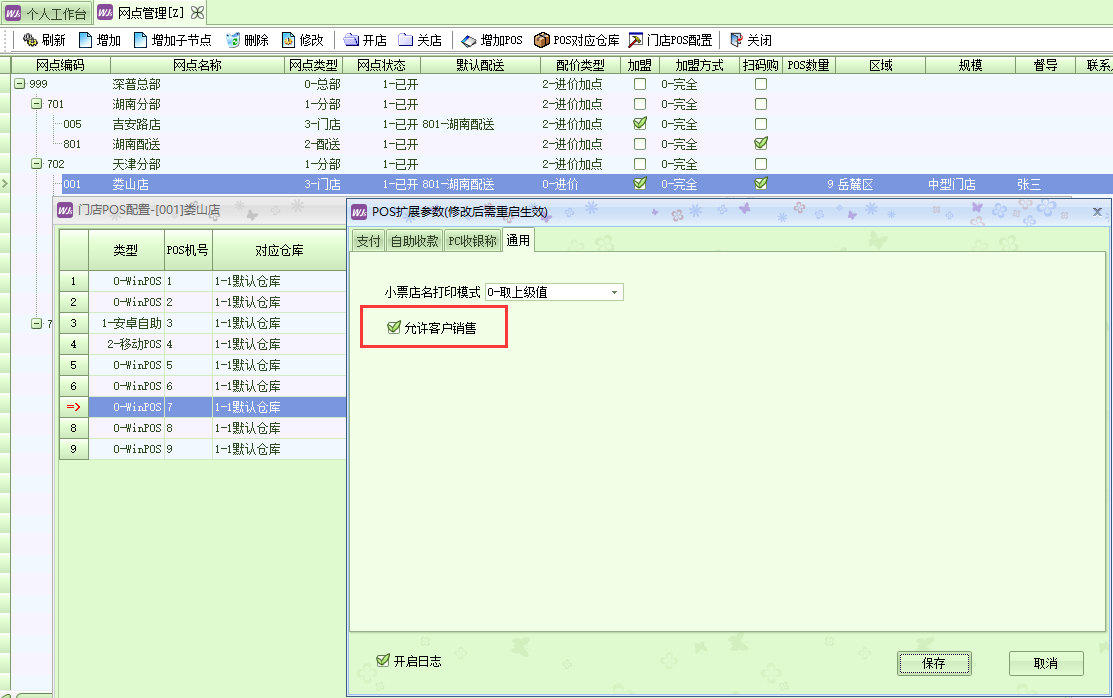Click the 取消 cancel button
Screen dimensions: 1113x698
[x=1045, y=663]
